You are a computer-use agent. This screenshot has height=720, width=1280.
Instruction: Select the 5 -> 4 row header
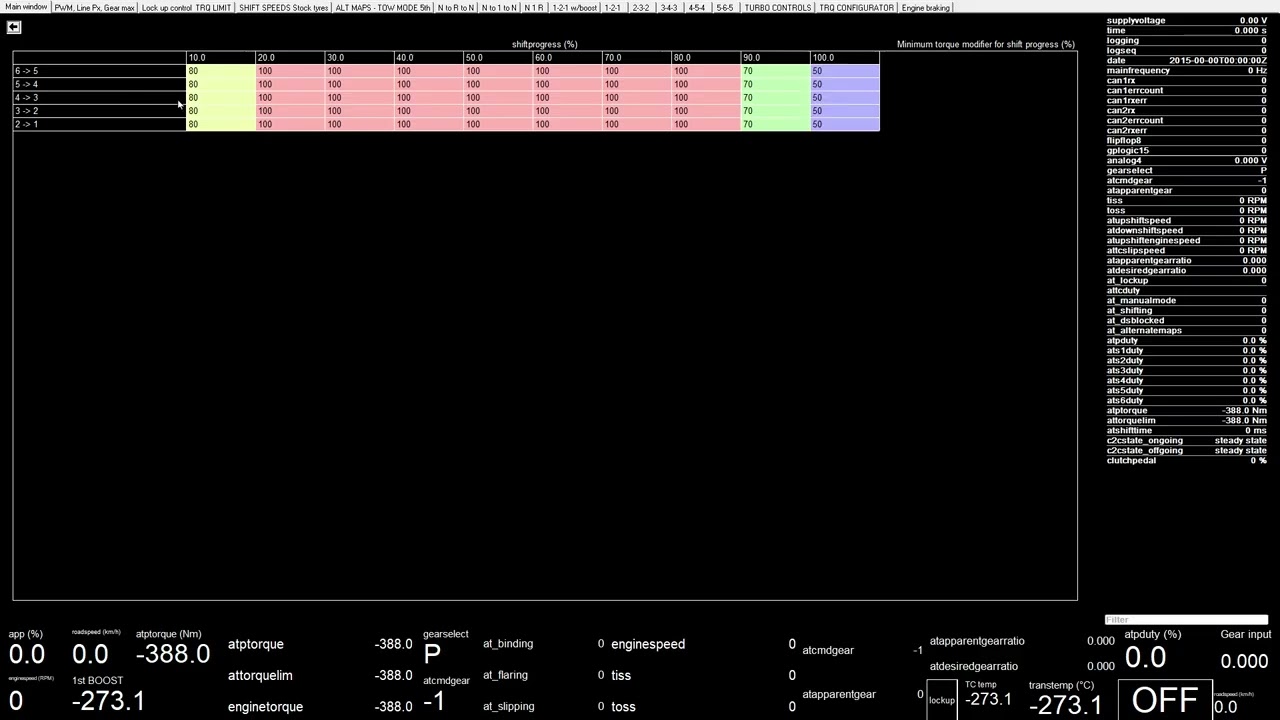coord(99,84)
